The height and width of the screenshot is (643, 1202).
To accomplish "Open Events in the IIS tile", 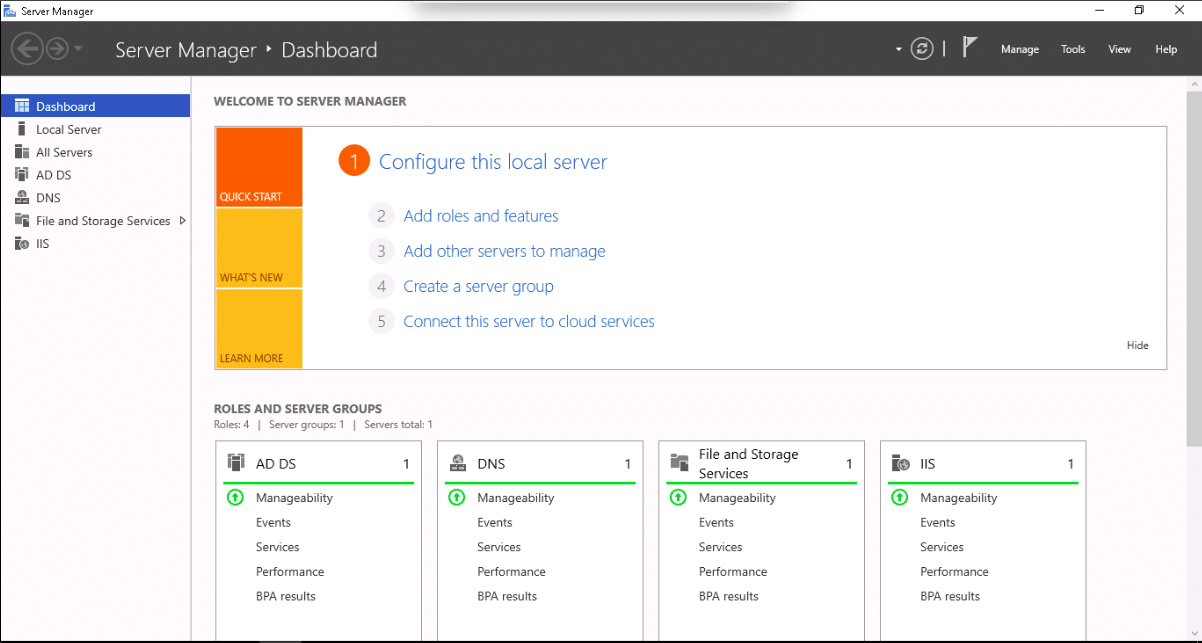I will (938, 522).
